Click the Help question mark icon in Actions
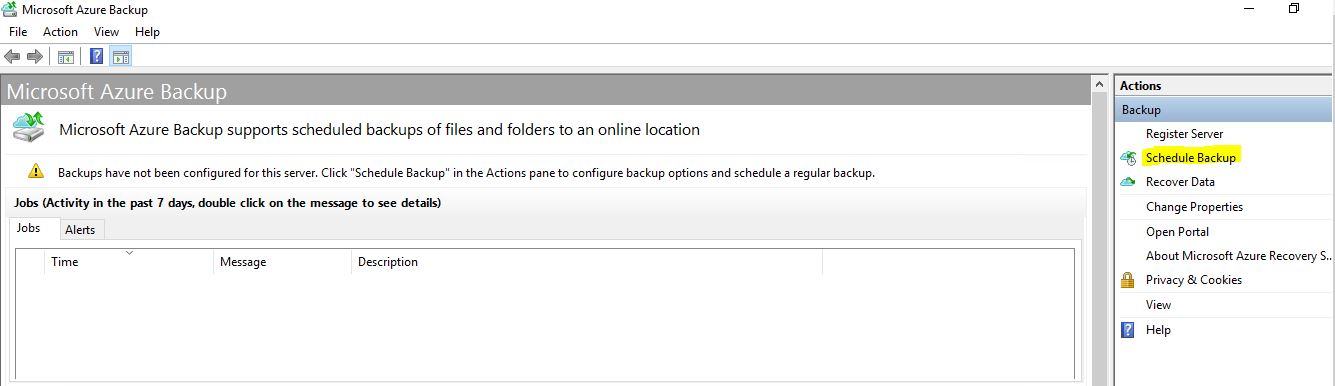Screen dimensions: 1335x386 point(1128,330)
